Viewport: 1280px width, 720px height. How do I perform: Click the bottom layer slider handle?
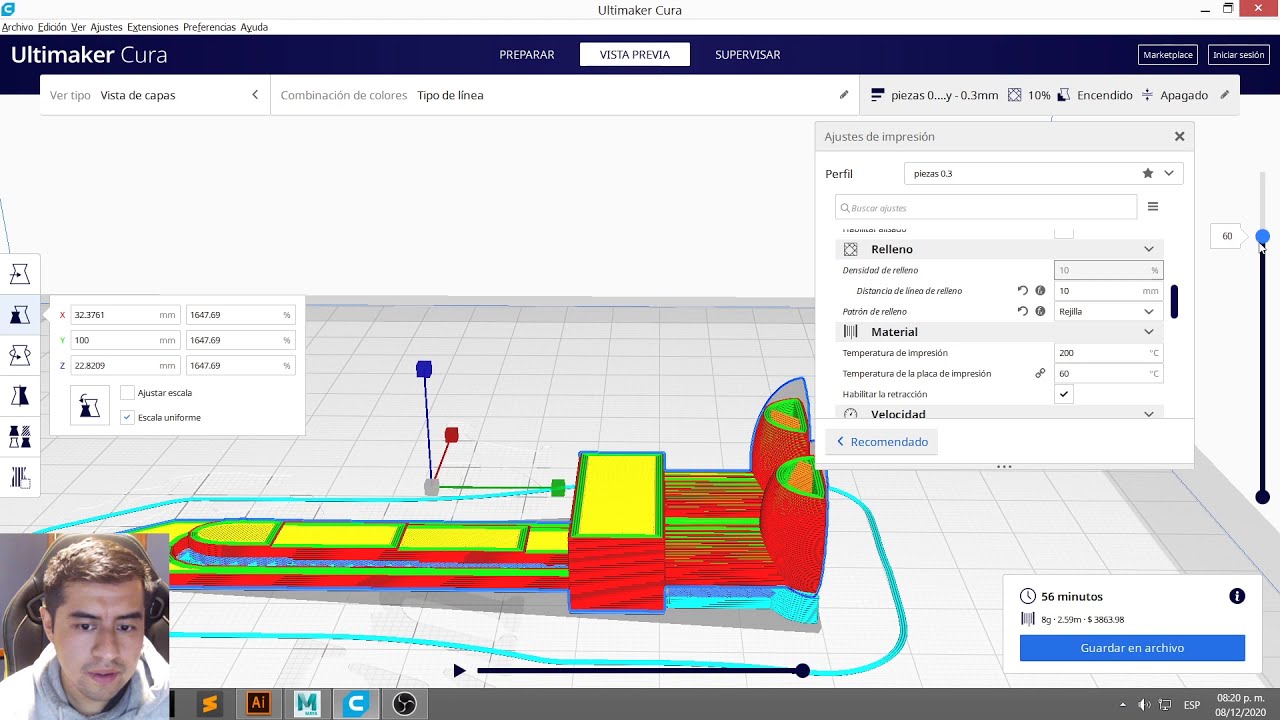1262,497
